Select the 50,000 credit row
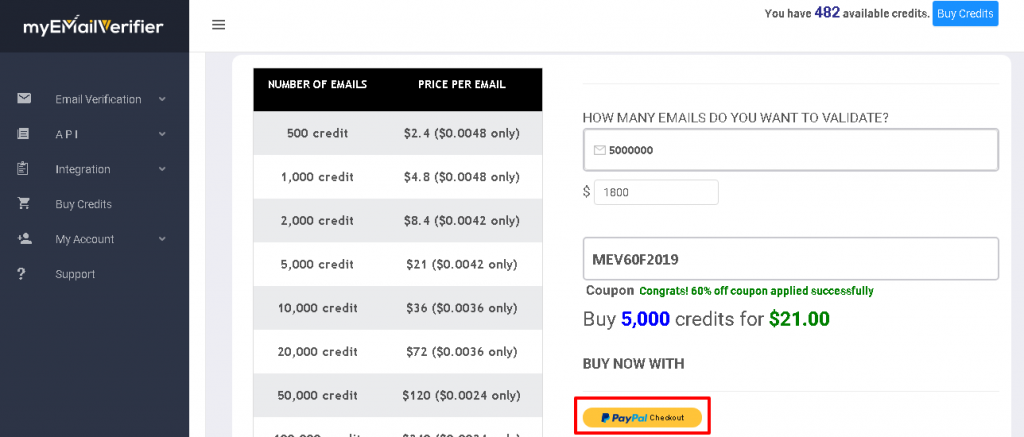The width and height of the screenshot is (1024, 437). [x=398, y=396]
